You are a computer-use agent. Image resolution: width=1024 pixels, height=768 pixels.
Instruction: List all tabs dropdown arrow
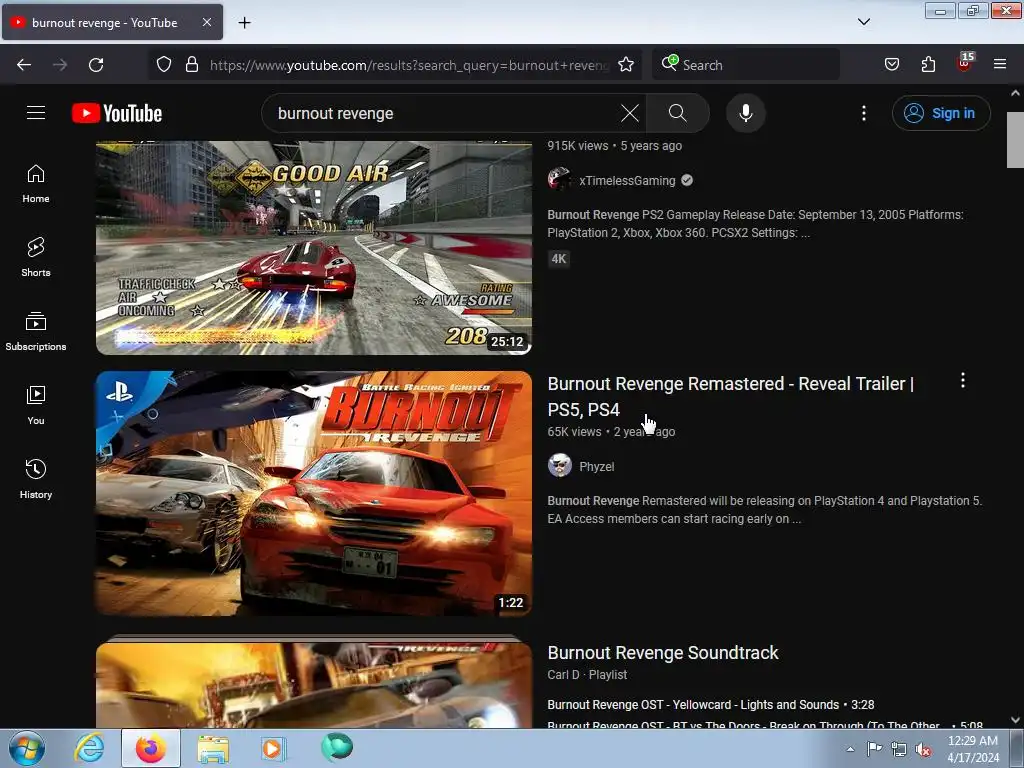863,22
